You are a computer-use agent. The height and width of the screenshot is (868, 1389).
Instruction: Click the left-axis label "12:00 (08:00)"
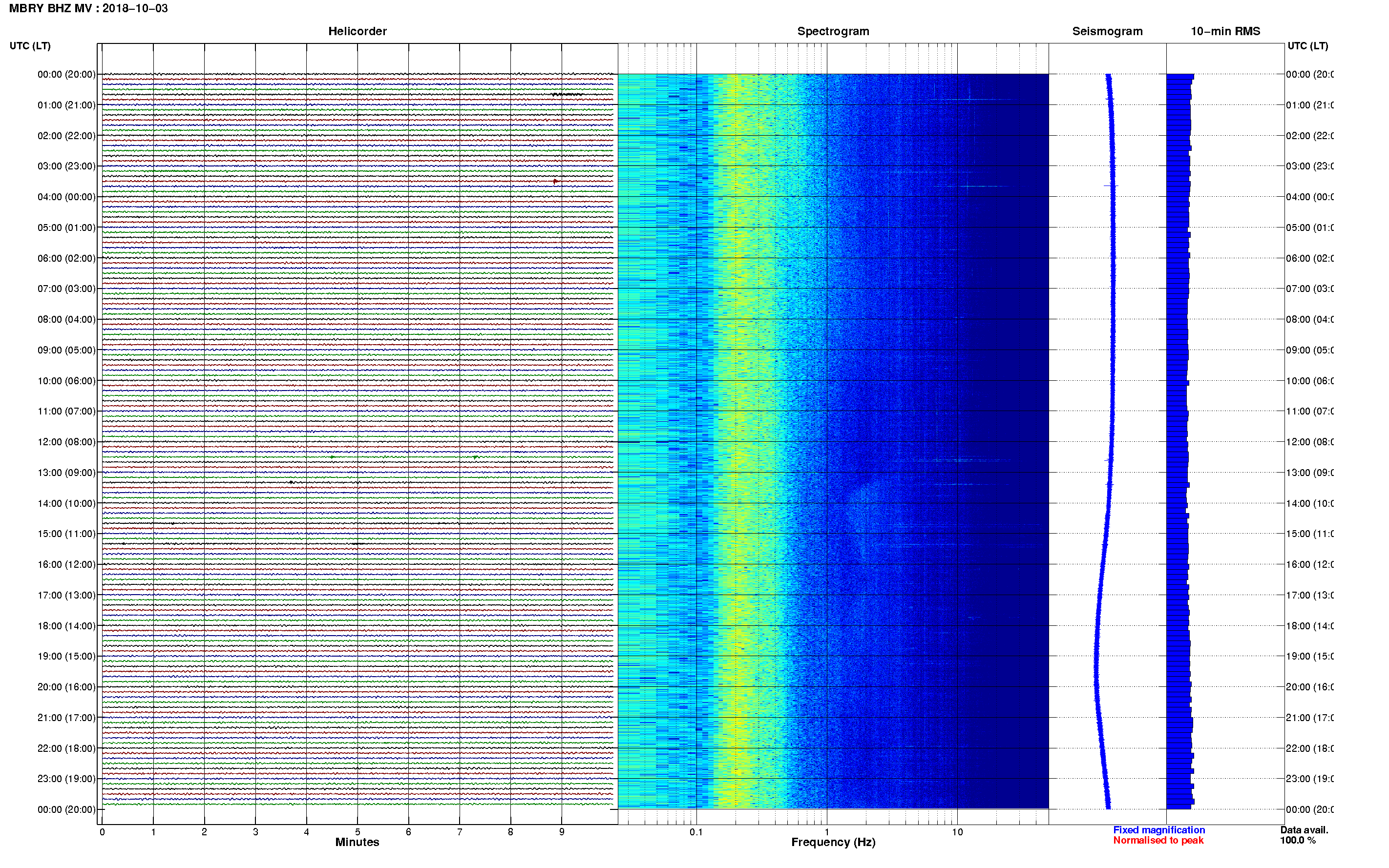(x=66, y=442)
